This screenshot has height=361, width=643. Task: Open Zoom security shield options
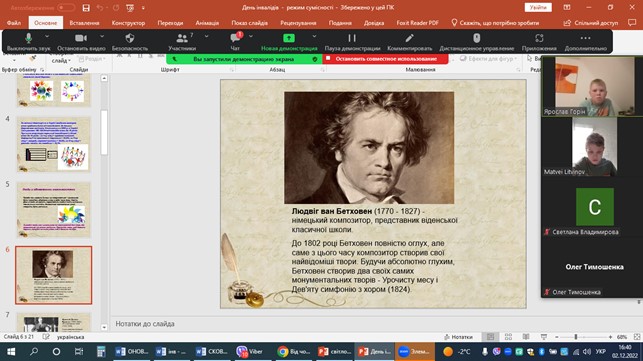(x=130, y=42)
